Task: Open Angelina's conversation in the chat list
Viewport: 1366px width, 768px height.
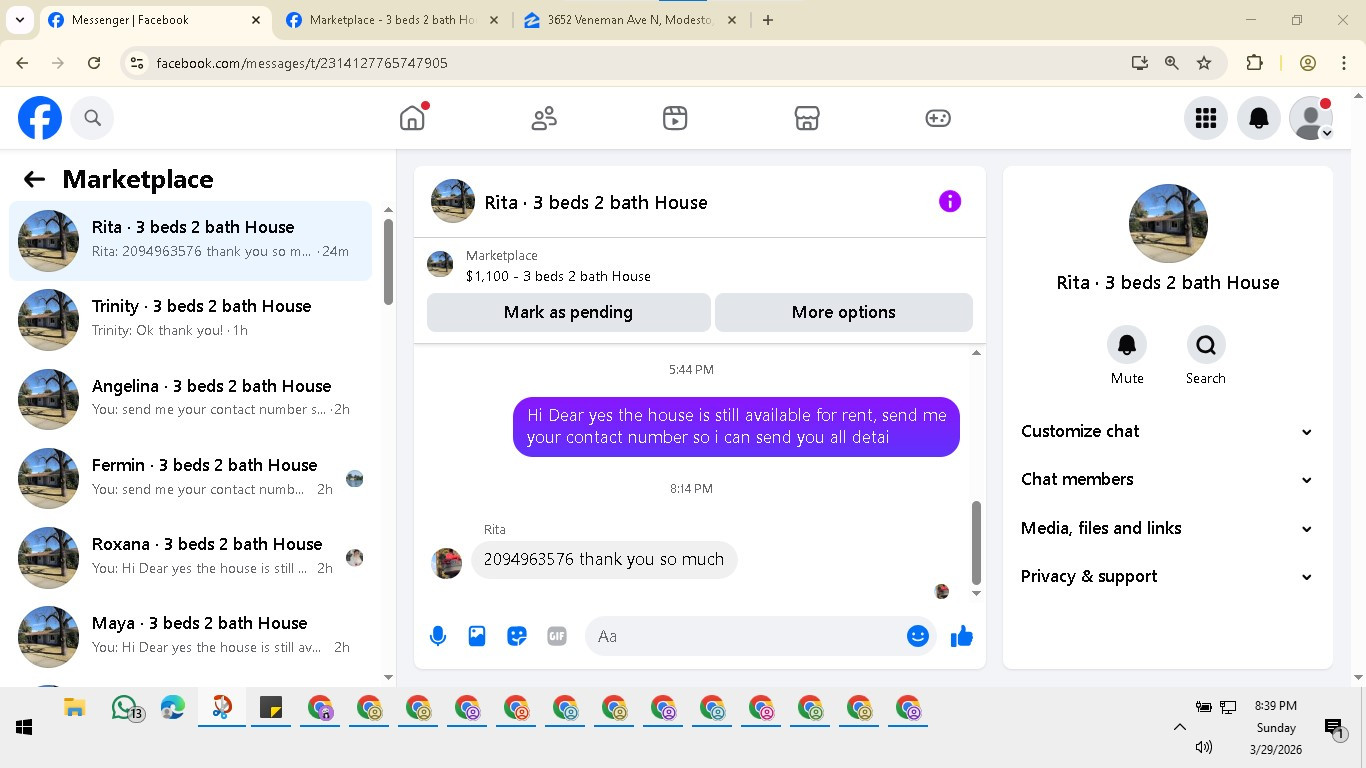Action: point(190,399)
